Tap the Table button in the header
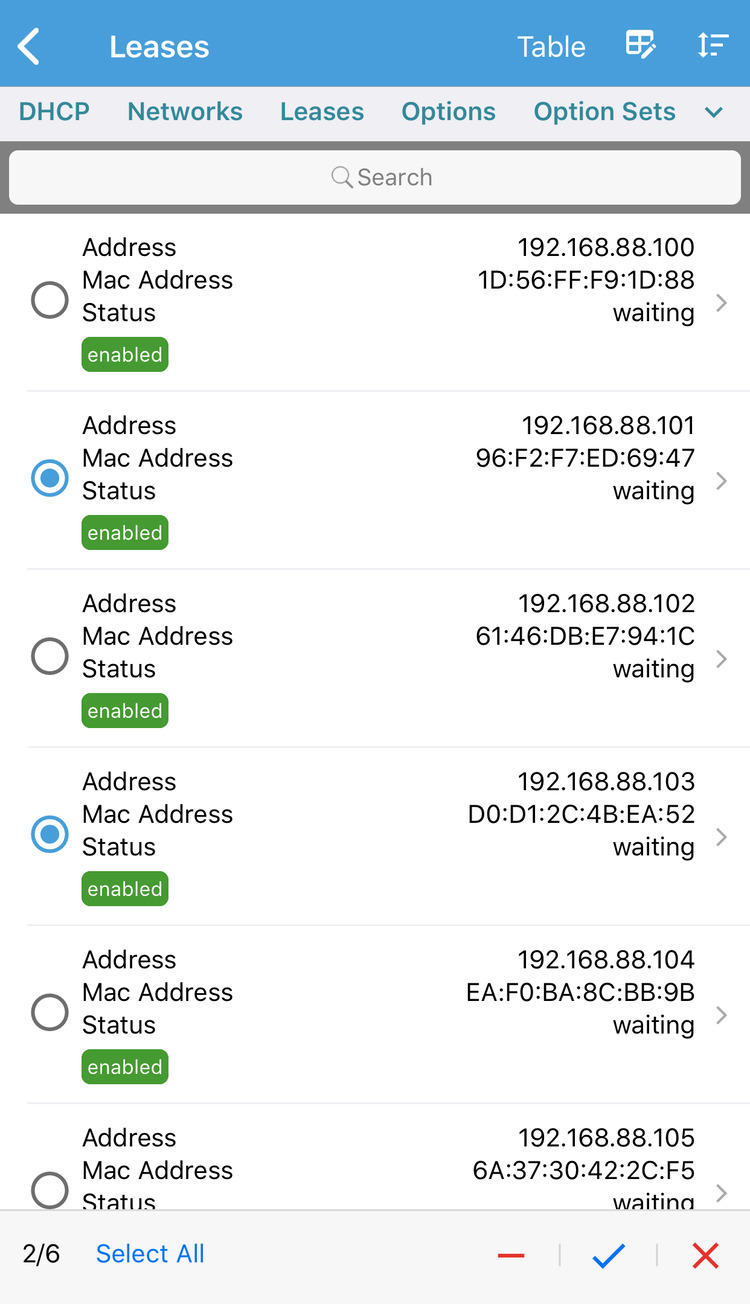The width and height of the screenshot is (750, 1304). coord(551,46)
